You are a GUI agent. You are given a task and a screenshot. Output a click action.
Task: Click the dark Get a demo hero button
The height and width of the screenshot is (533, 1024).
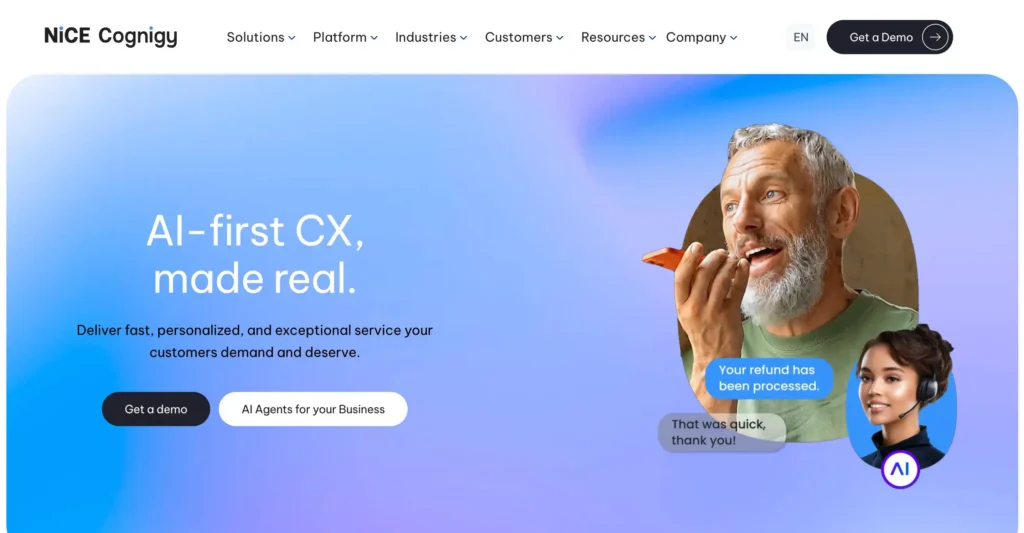[x=156, y=409]
